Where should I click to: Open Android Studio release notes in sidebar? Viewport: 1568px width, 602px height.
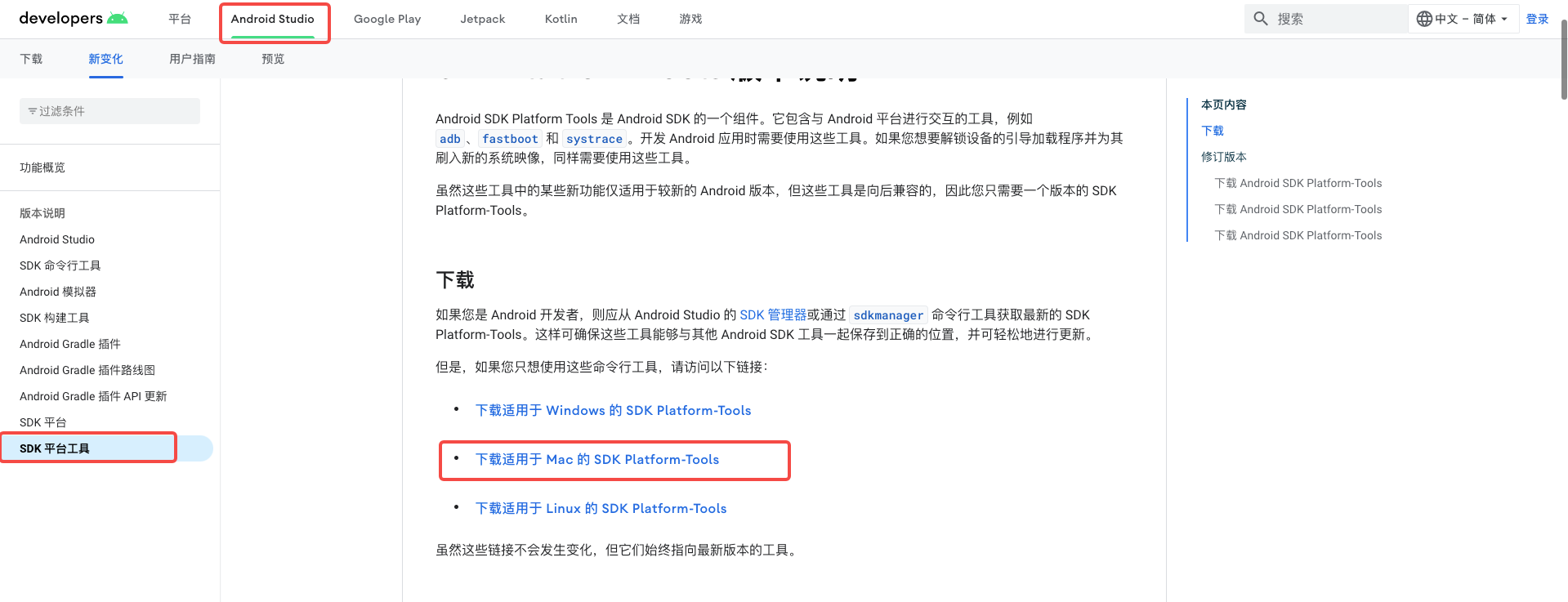[x=57, y=239]
